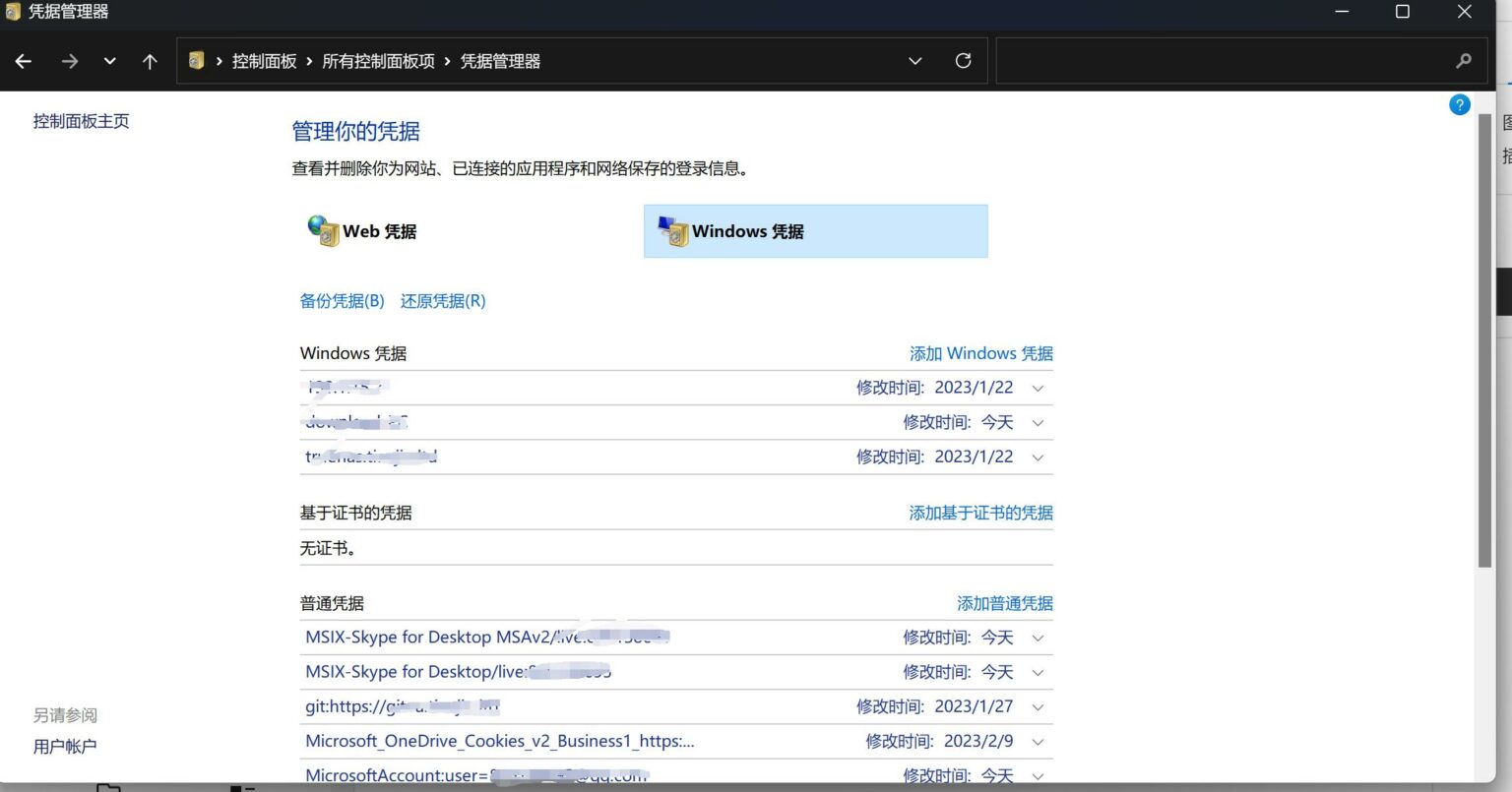
Task: Expand the recent locations dropdown arrow
Action: (x=110, y=60)
